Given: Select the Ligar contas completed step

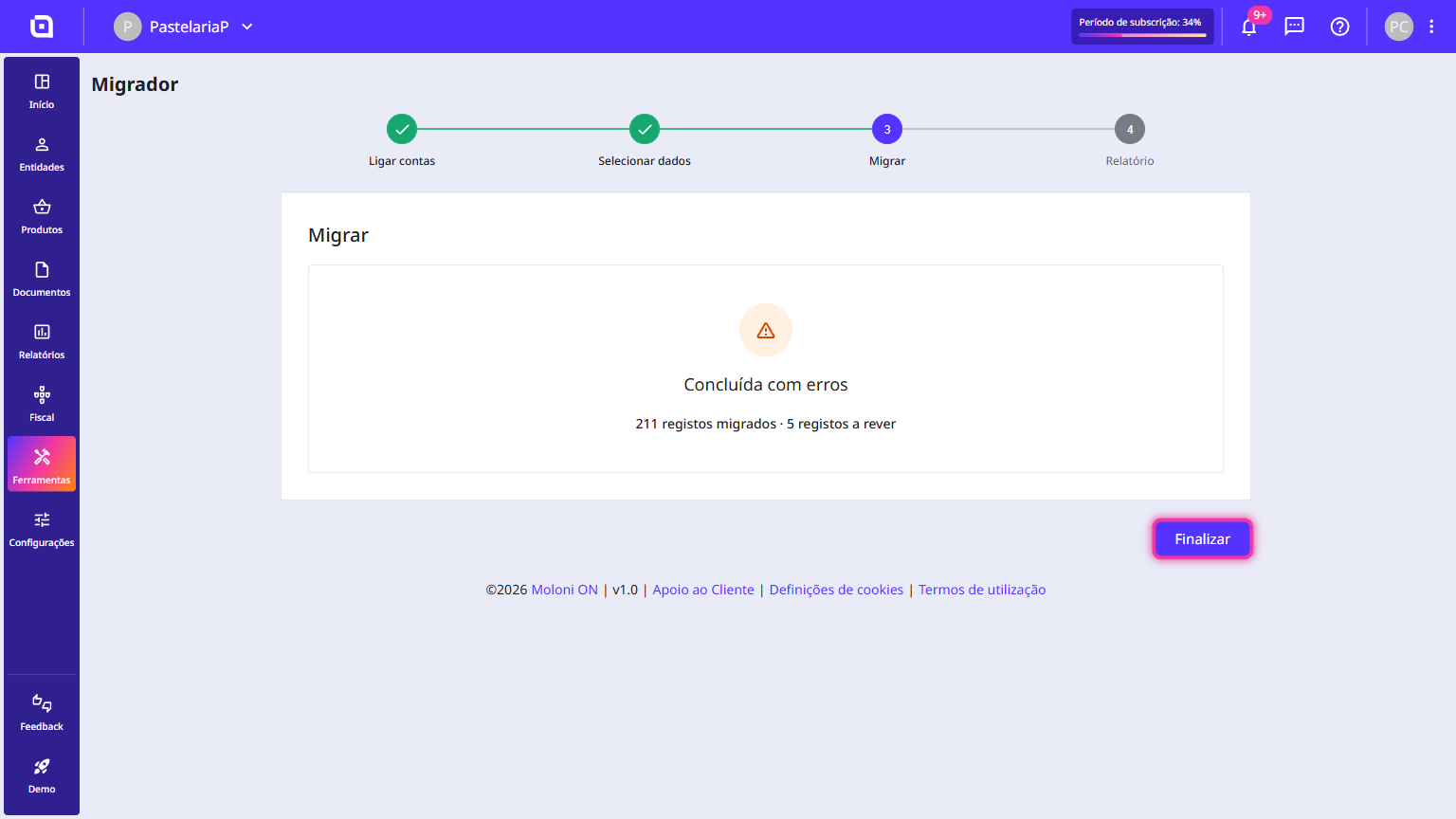Looking at the screenshot, I should point(402,129).
